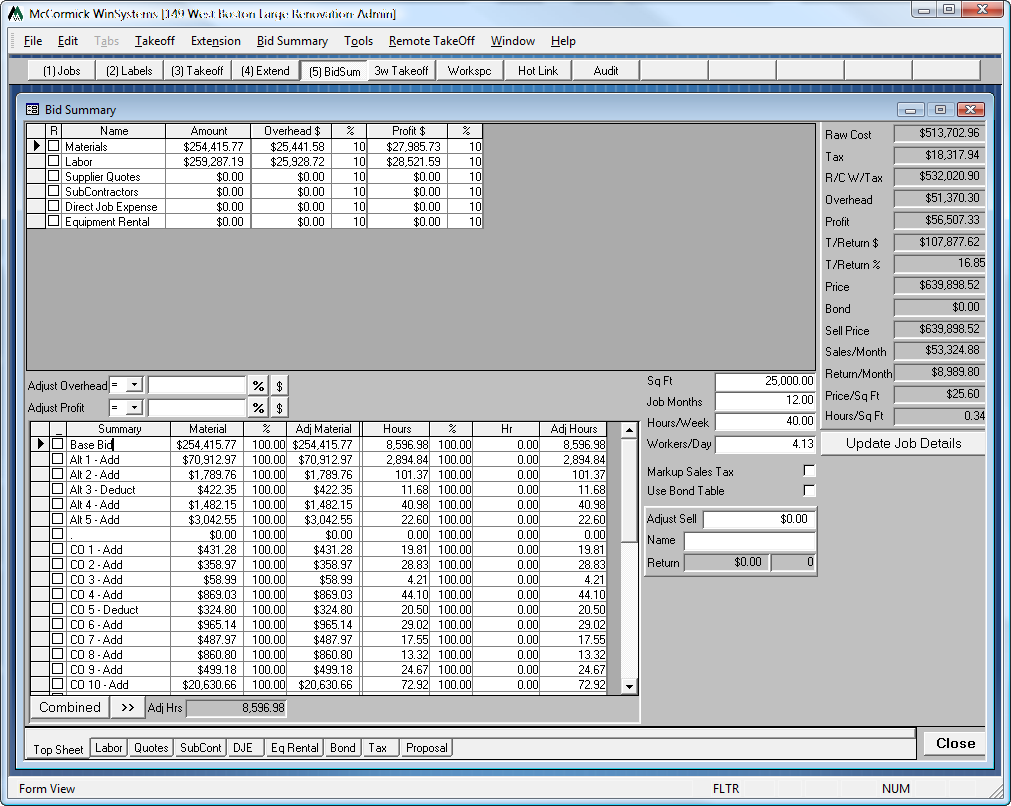Click the percent icon beside Adjust Overhead
The width and height of the screenshot is (1011, 806).
click(257, 384)
